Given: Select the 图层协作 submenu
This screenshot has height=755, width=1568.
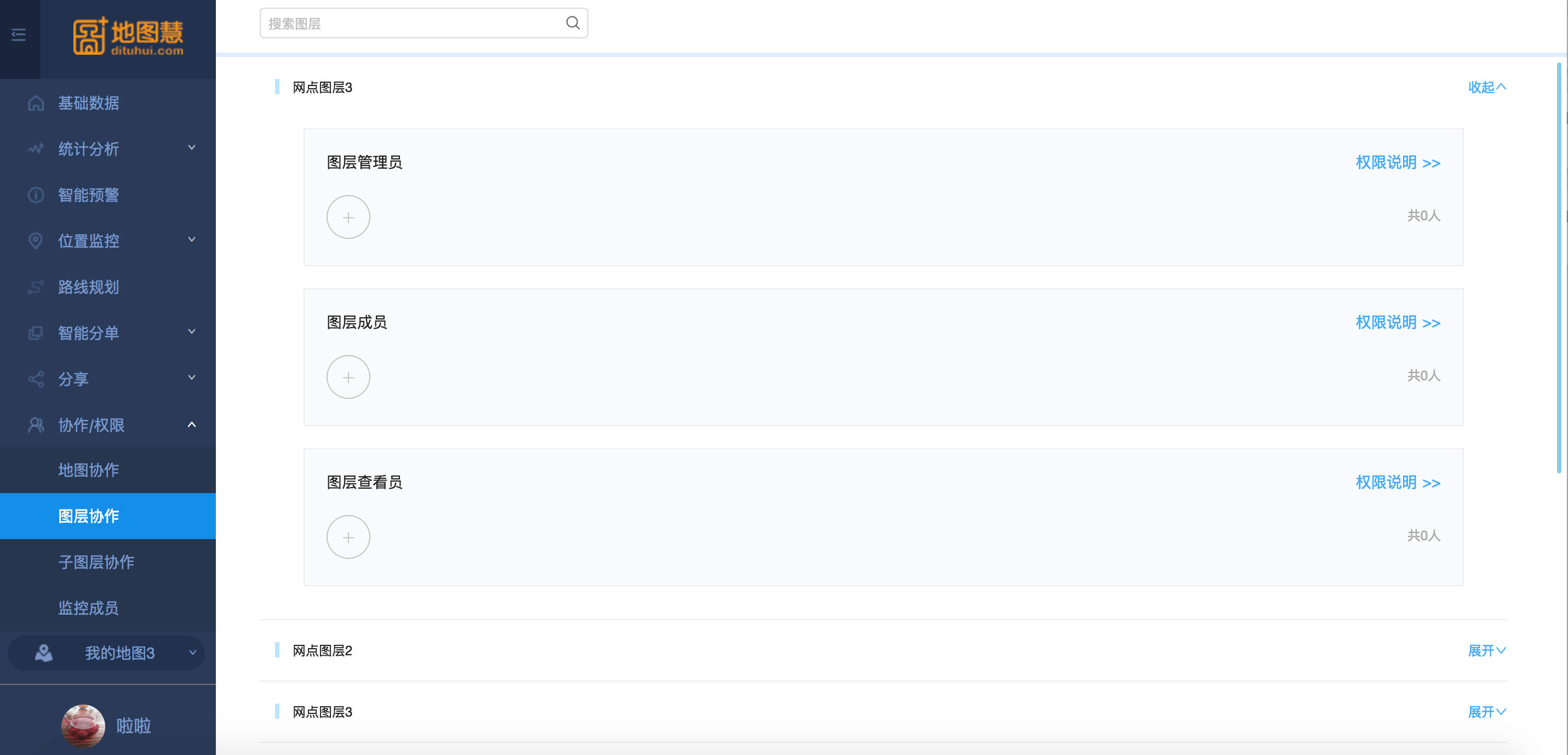Looking at the screenshot, I should point(108,516).
